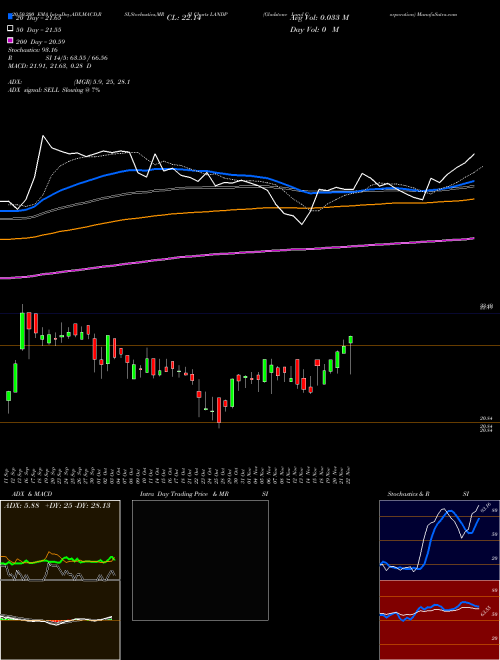Click the 'Intra Day Trading Price & MRSI' title
The image size is (500, 660).
tap(204, 494)
